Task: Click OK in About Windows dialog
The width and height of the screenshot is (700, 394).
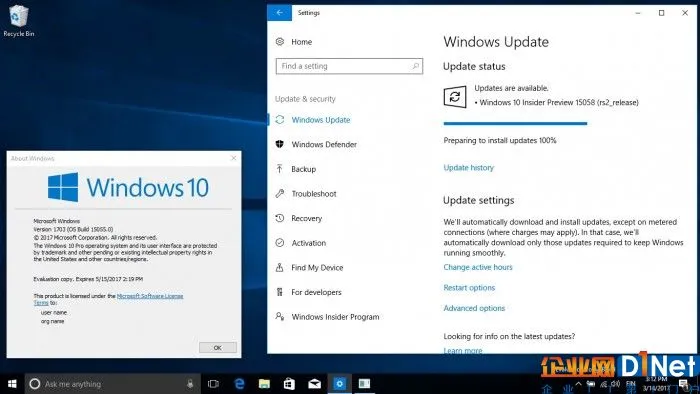Action: [x=218, y=348]
